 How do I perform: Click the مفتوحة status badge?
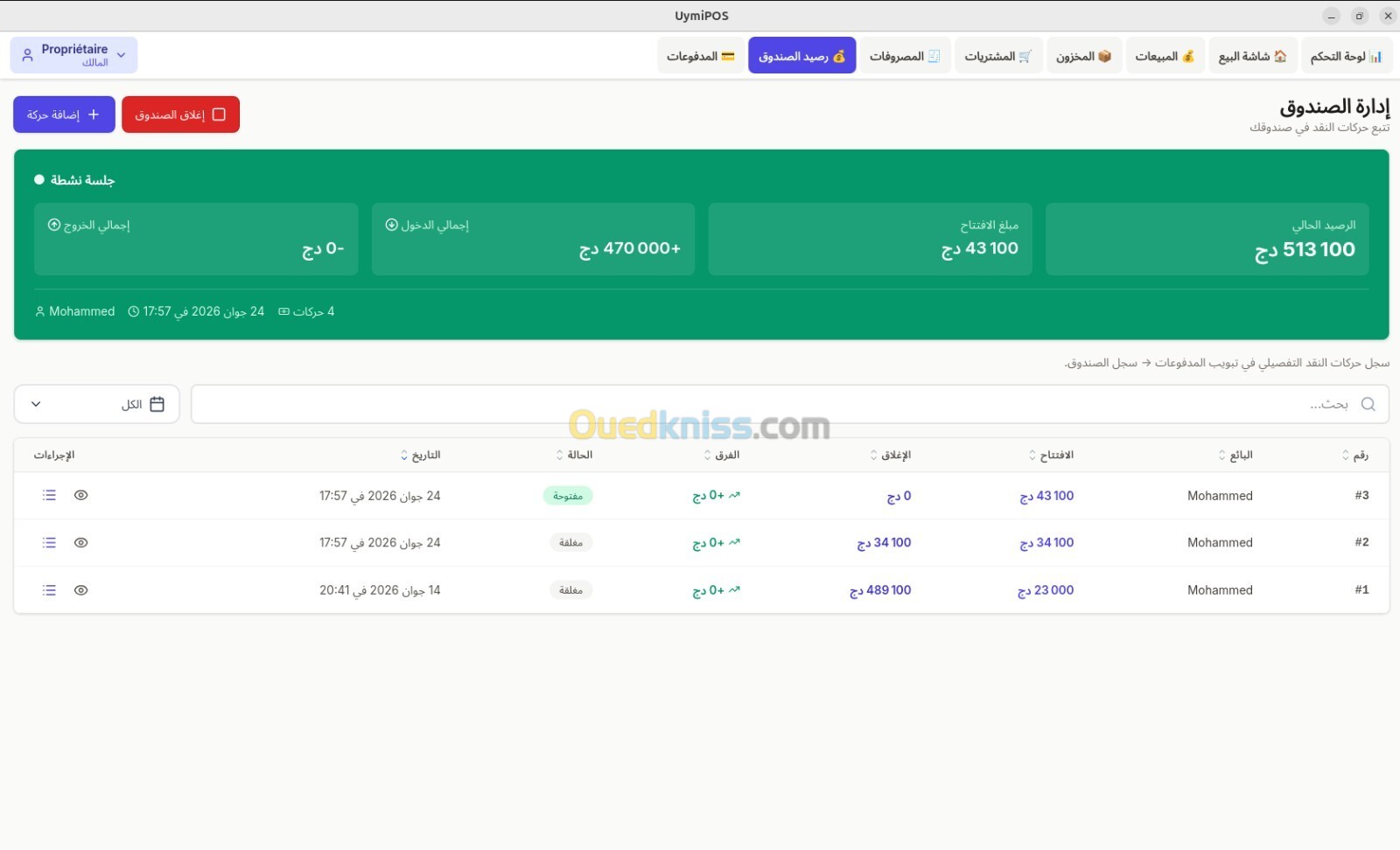(568, 496)
